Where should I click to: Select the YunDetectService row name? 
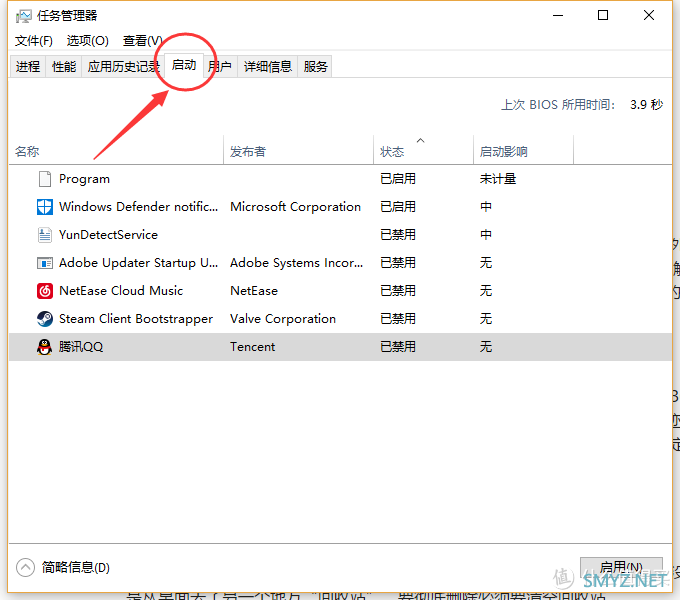108,235
